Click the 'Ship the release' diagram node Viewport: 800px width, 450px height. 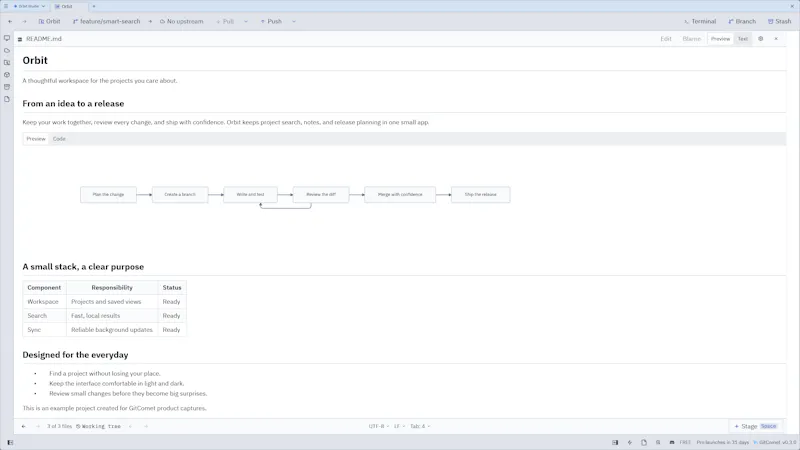[x=481, y=194]
